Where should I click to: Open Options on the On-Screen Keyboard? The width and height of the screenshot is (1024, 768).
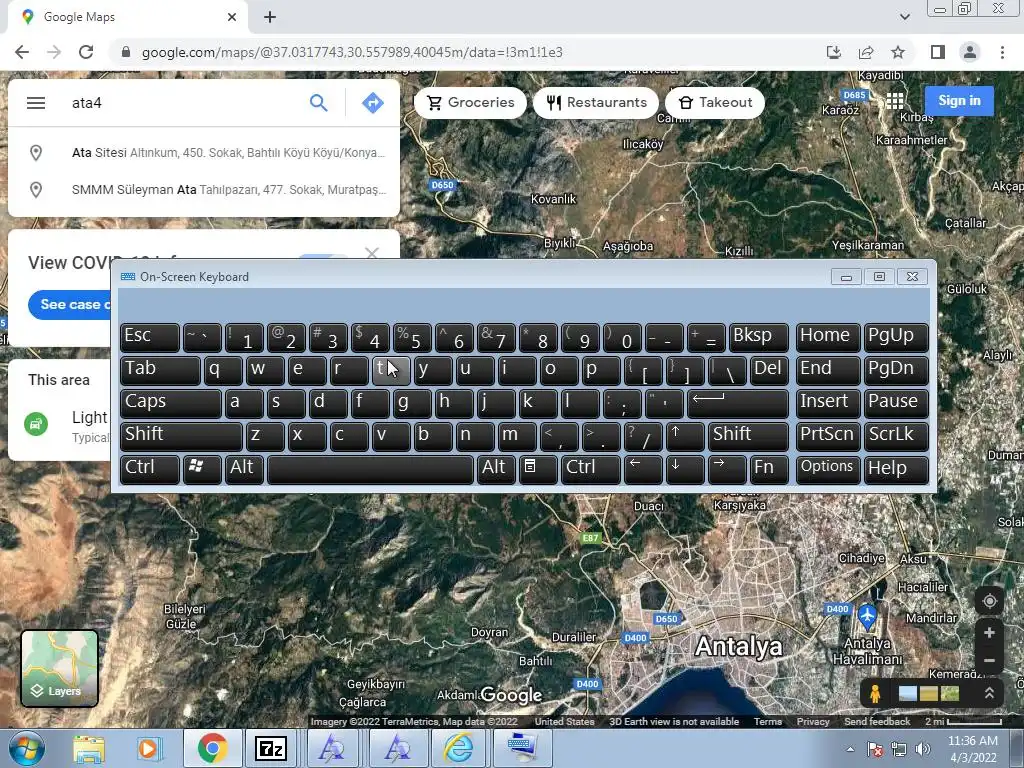(827, 469)
